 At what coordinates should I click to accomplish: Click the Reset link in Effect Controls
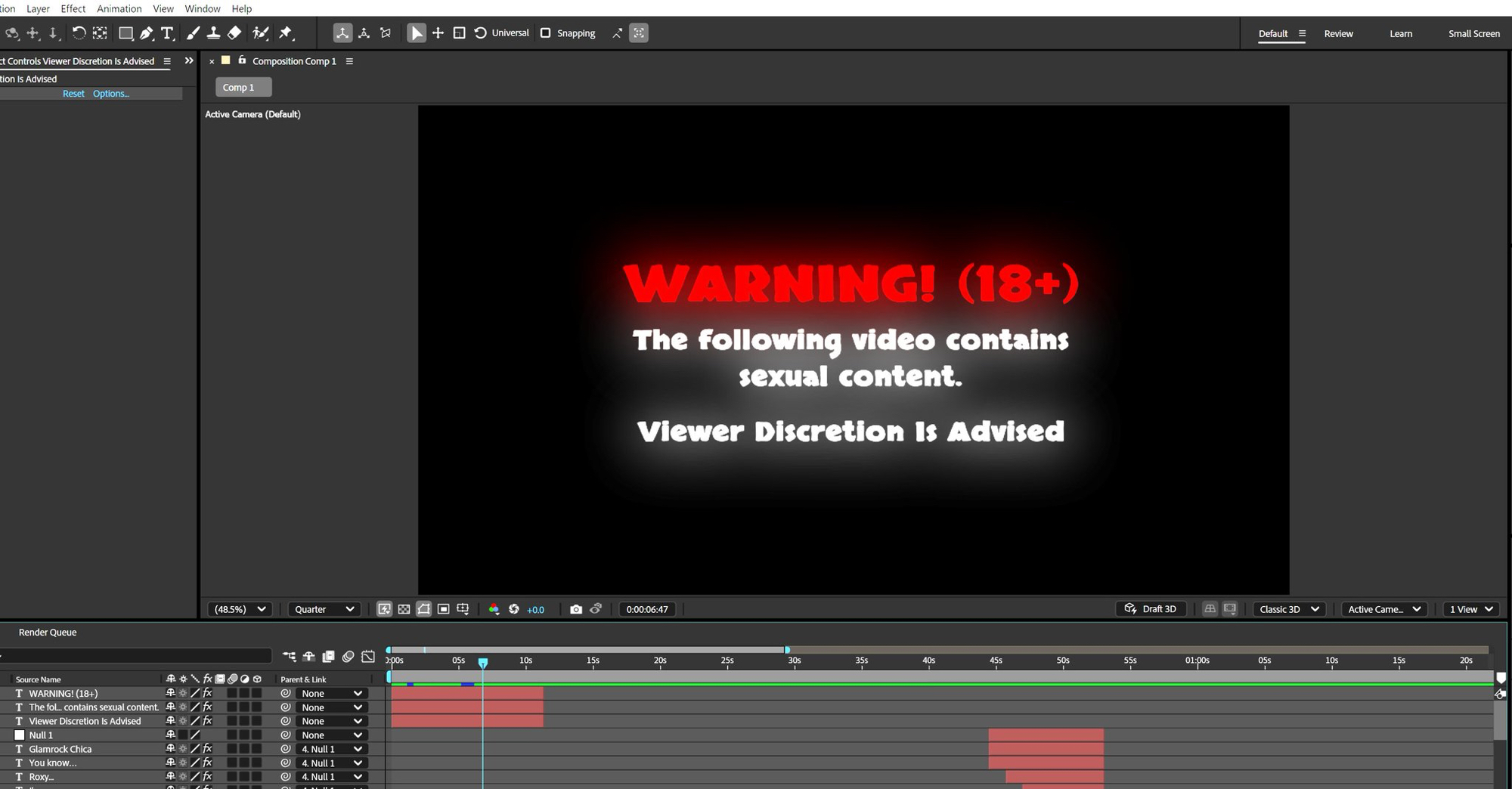[x=73, y=94]
